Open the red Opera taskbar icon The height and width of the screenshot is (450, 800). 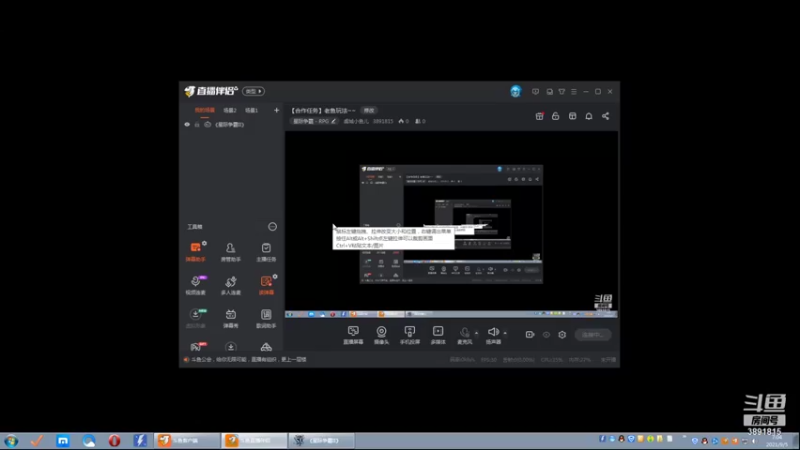pyautogui.click(x=114, y=441)
